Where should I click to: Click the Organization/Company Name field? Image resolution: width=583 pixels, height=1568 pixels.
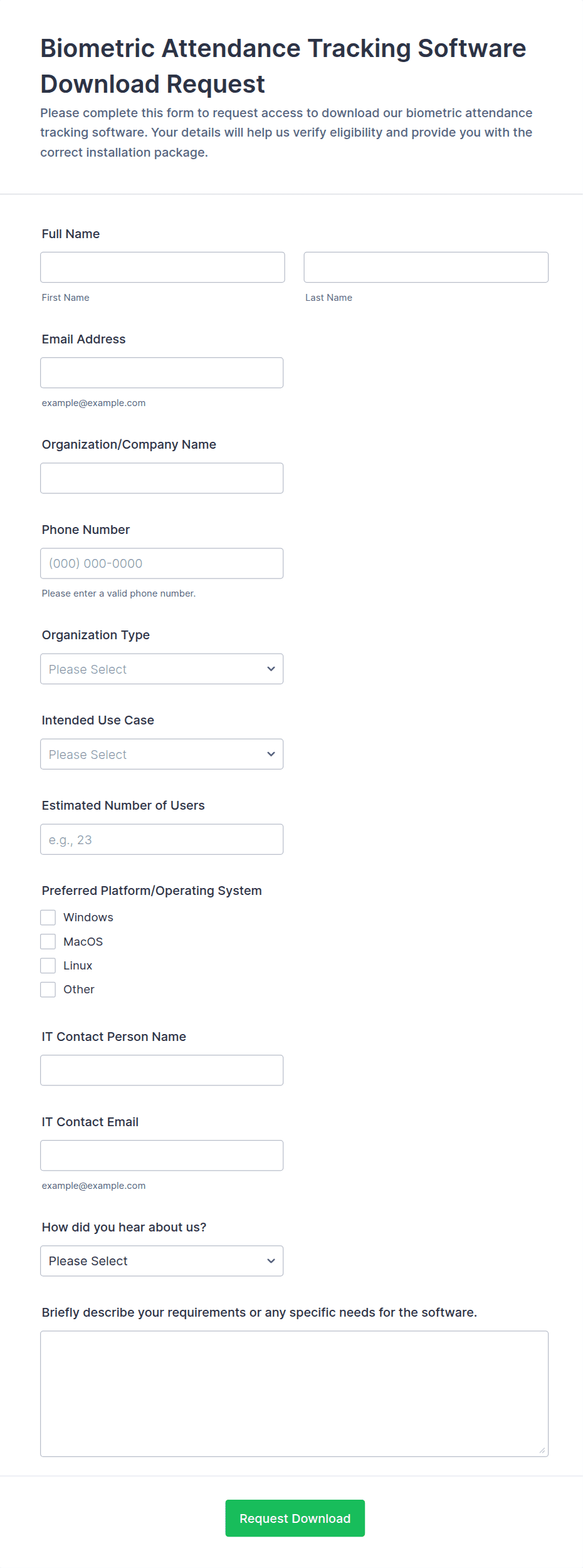(x=161, y=478)
